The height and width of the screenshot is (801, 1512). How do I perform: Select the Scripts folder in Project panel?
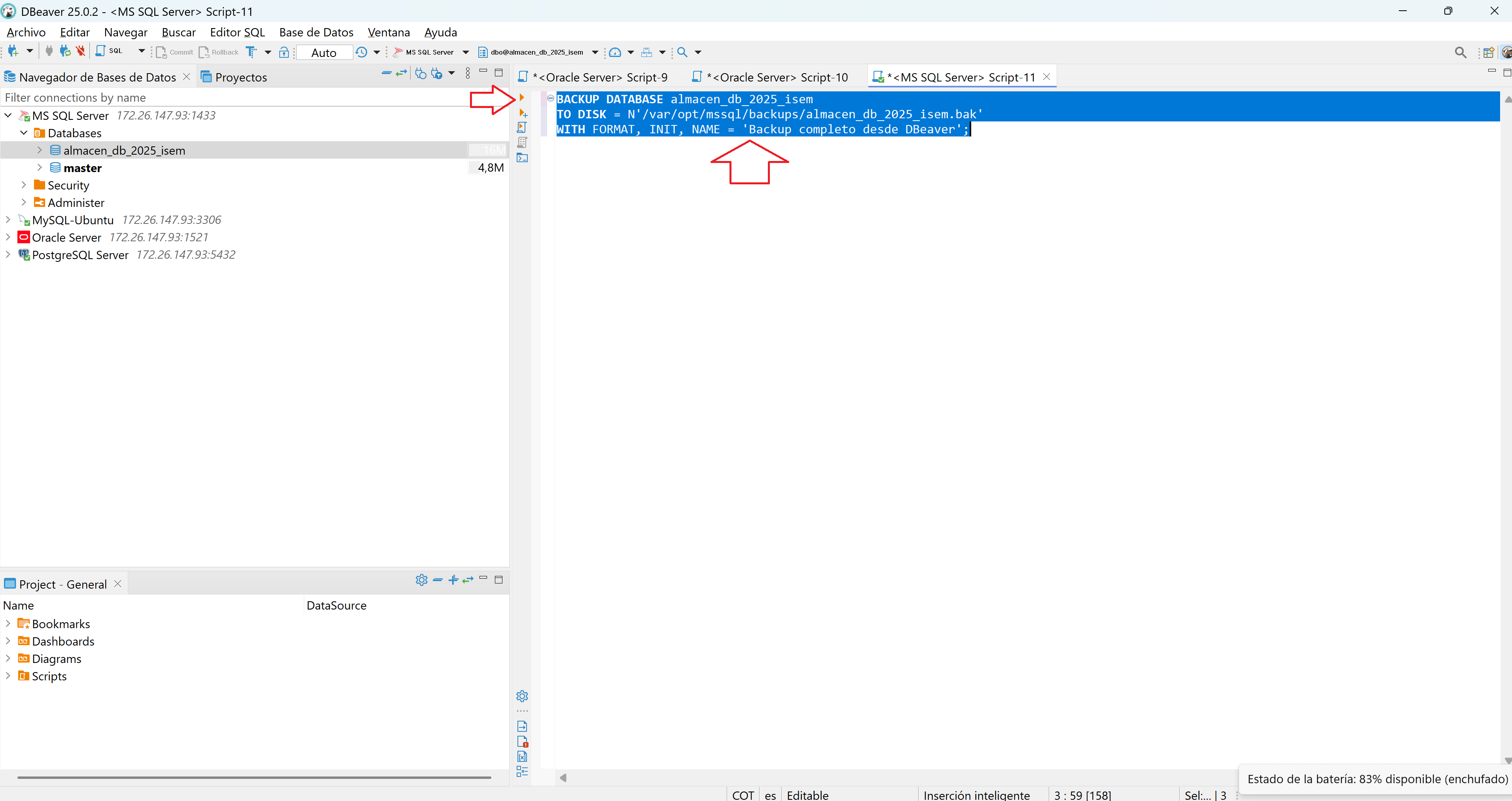[49, 676]
